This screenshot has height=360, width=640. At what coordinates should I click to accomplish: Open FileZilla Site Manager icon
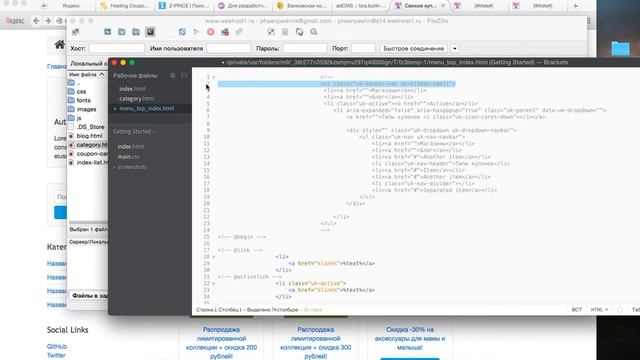pos(76,32)
